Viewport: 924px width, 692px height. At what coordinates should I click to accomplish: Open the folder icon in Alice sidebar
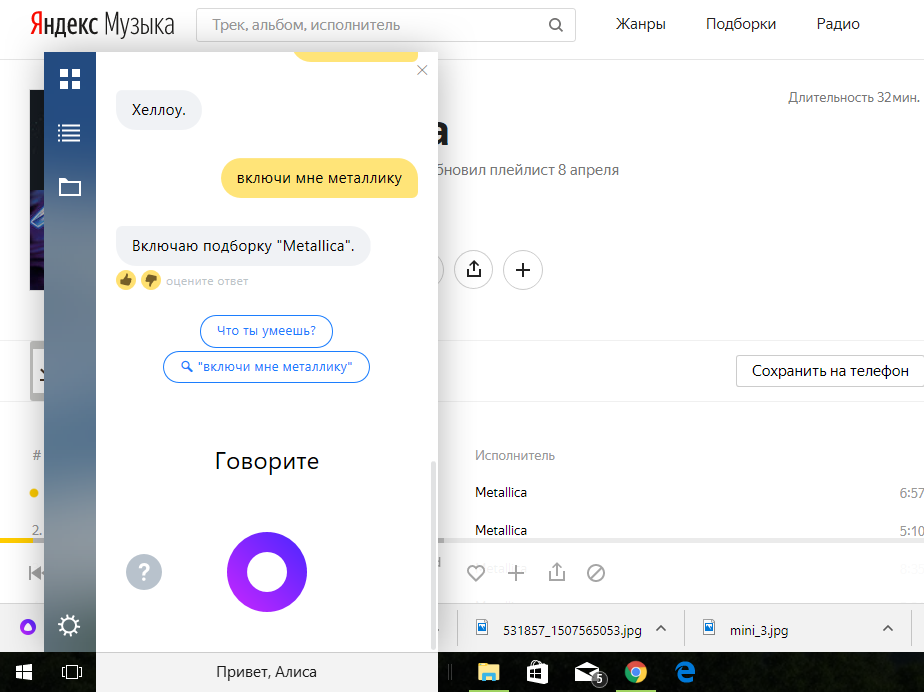pyautogui.click(x=70, y=187)
